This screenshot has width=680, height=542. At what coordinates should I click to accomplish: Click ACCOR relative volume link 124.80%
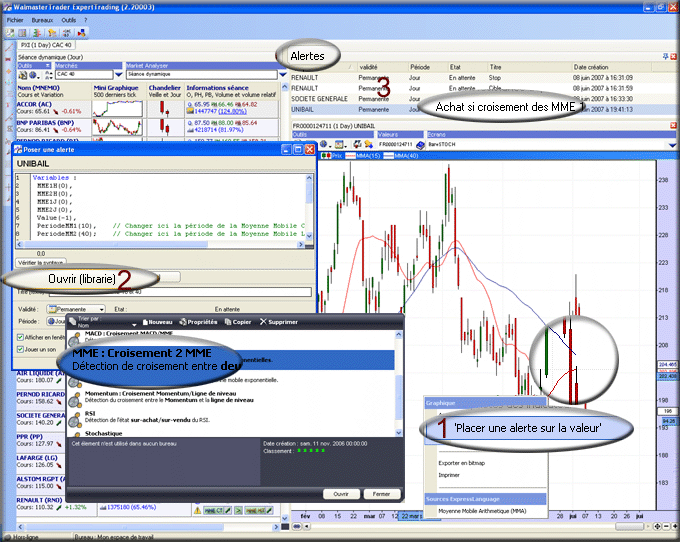point(232,111)
